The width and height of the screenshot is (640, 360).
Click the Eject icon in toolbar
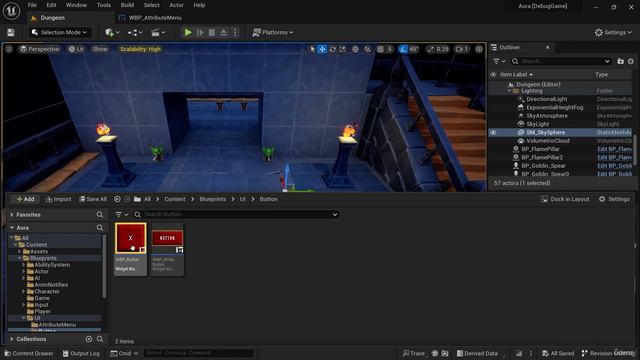pos(223,32)
